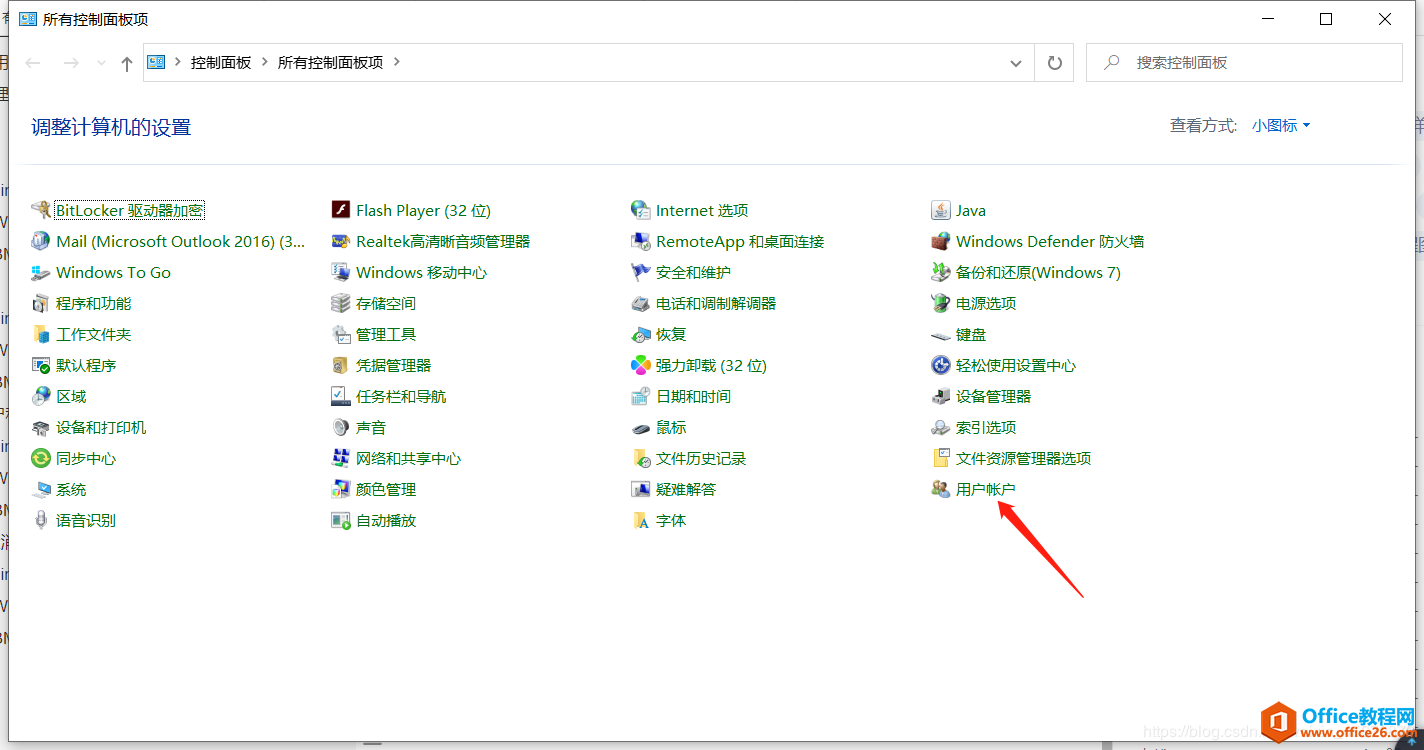
Task: Click the 日期和时间 icon
Action: coord(641,396)
